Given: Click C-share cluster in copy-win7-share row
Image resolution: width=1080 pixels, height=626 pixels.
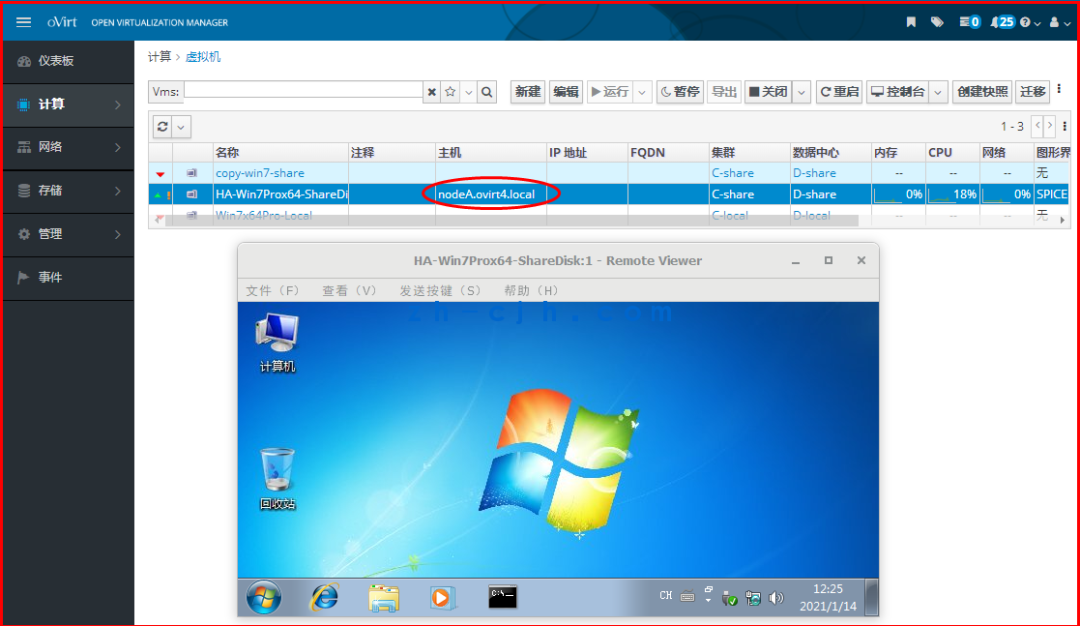Looking at the screenshot, I should (x=732, y=173).
